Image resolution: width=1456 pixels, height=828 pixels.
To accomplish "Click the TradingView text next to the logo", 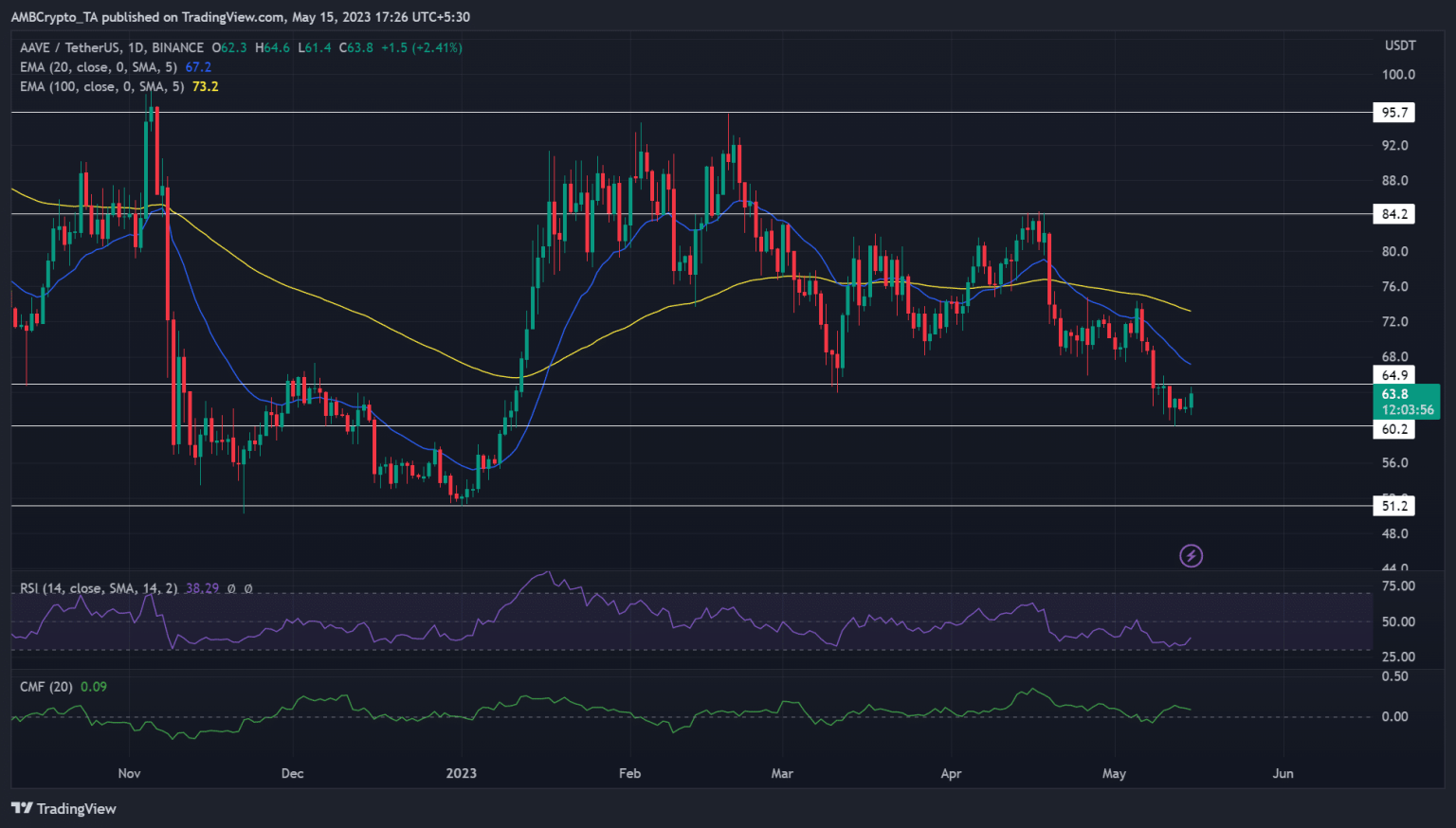I will [76, 809].
